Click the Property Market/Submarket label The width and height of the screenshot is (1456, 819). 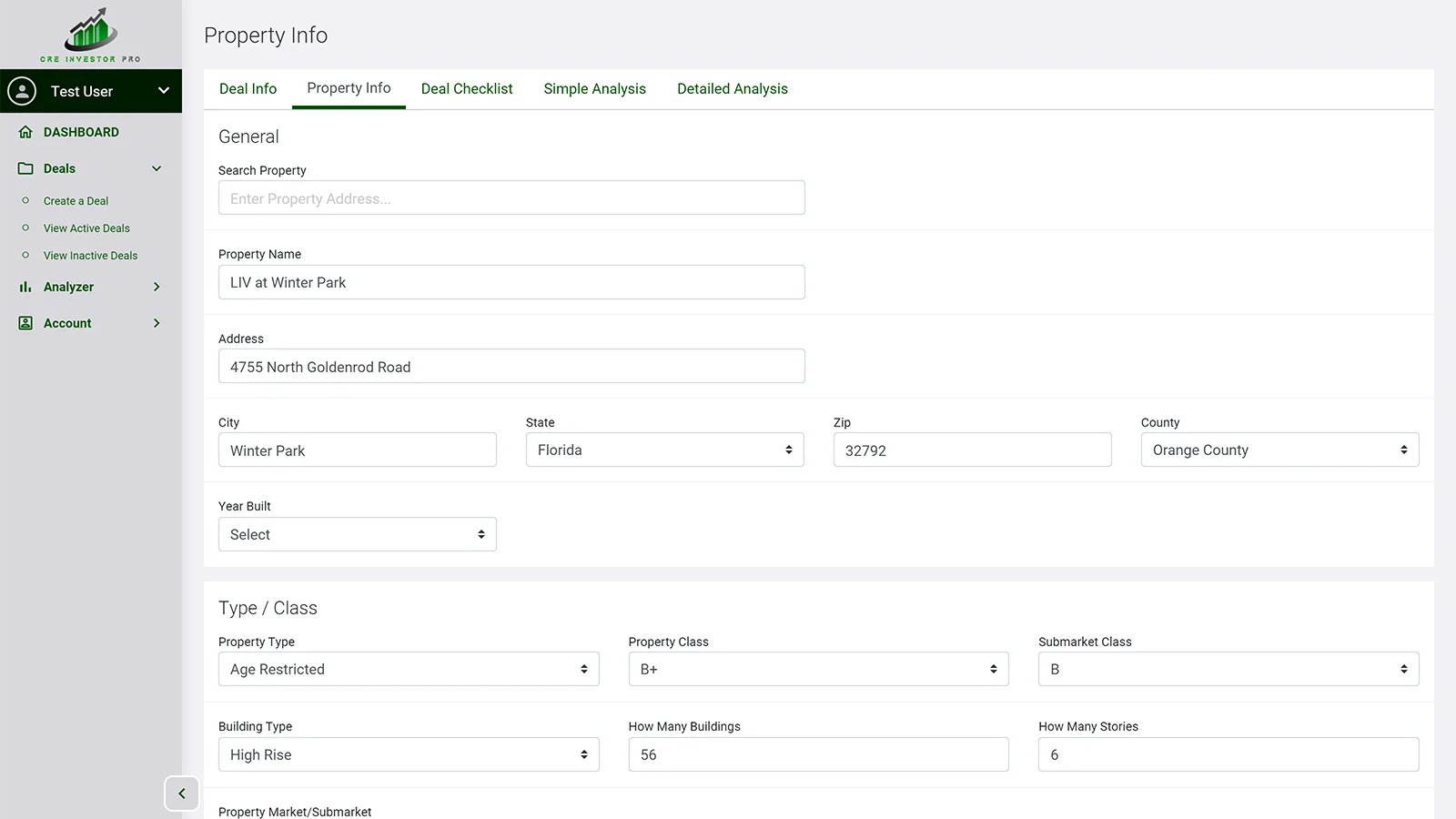pos(295,812)
